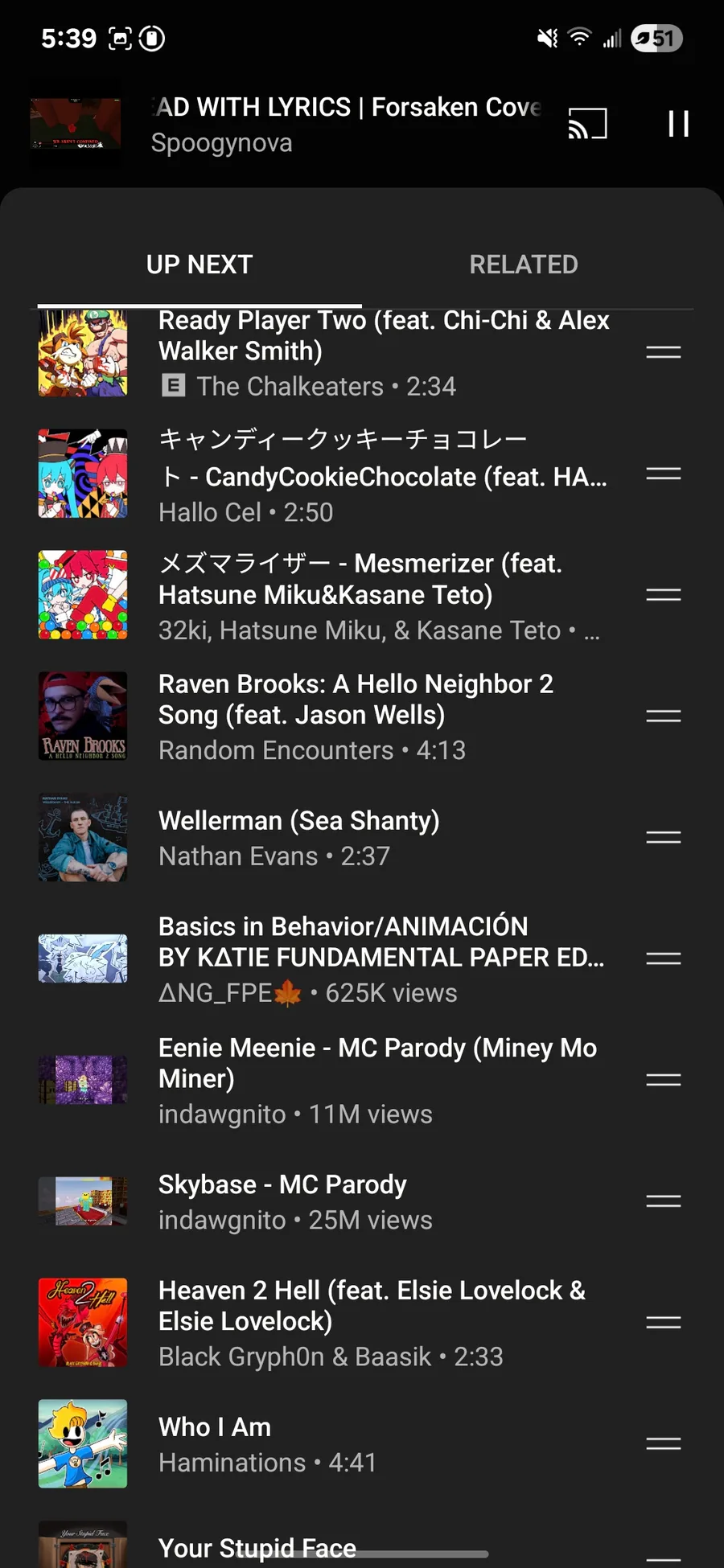
Task: Switch to the RELATED tab
Action: point(524,265)
